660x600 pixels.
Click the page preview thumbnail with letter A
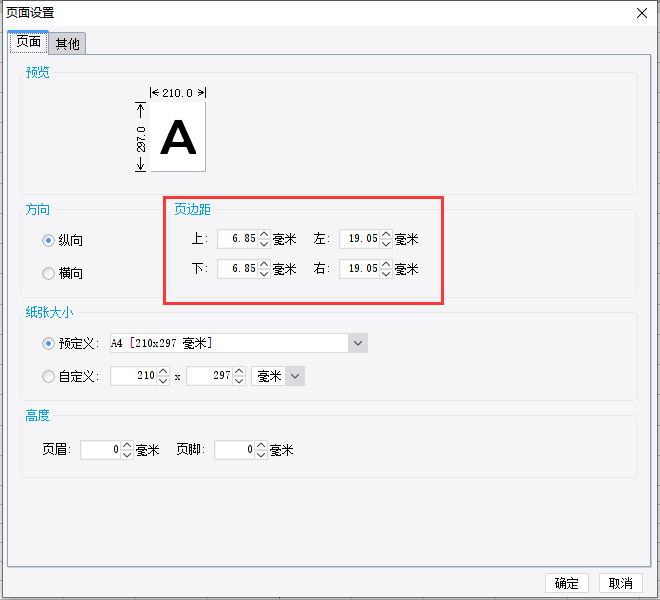tap(178, 137)
